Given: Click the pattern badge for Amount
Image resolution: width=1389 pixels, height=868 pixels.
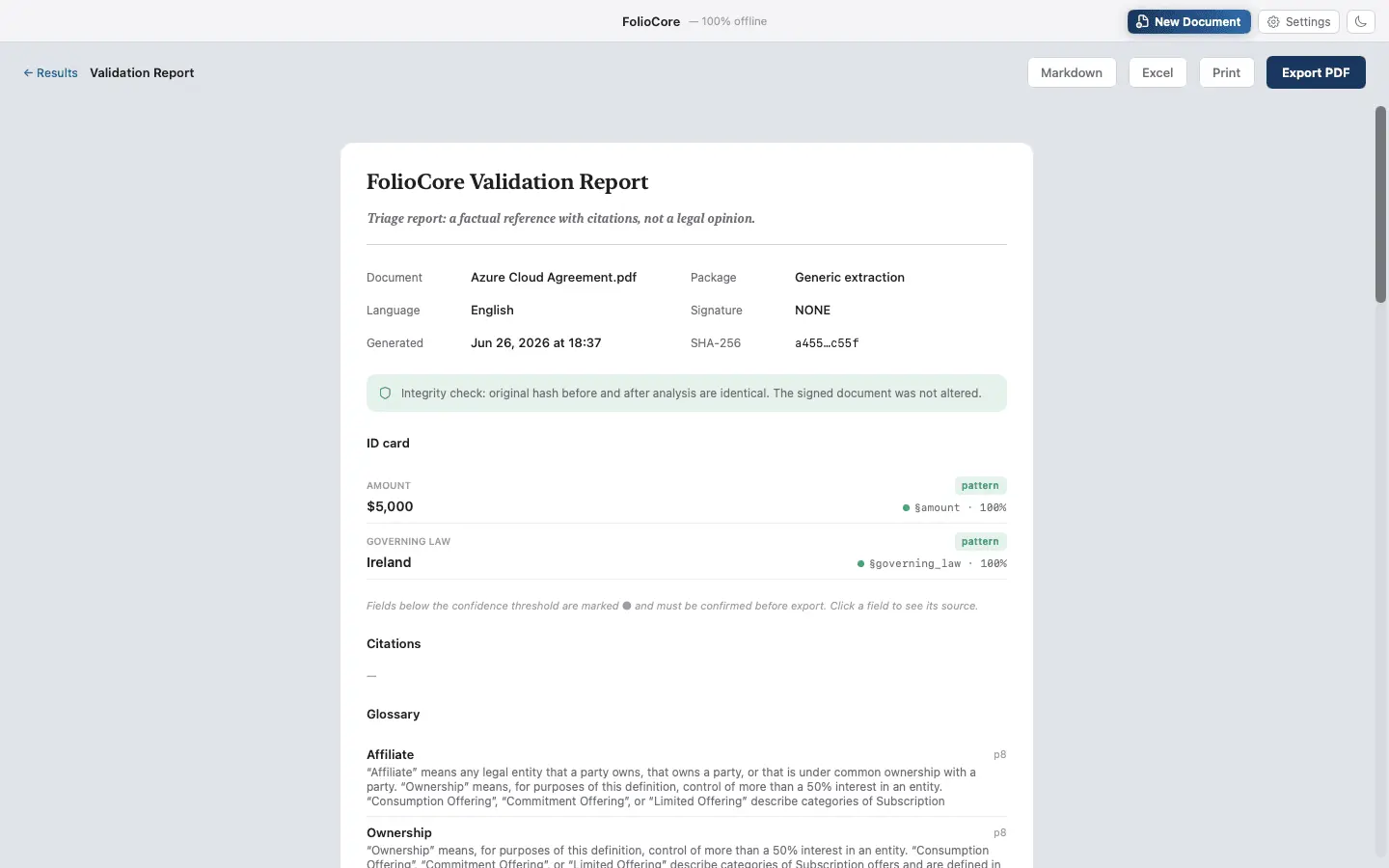Looking at the screenshot, I should pos(980,485).
